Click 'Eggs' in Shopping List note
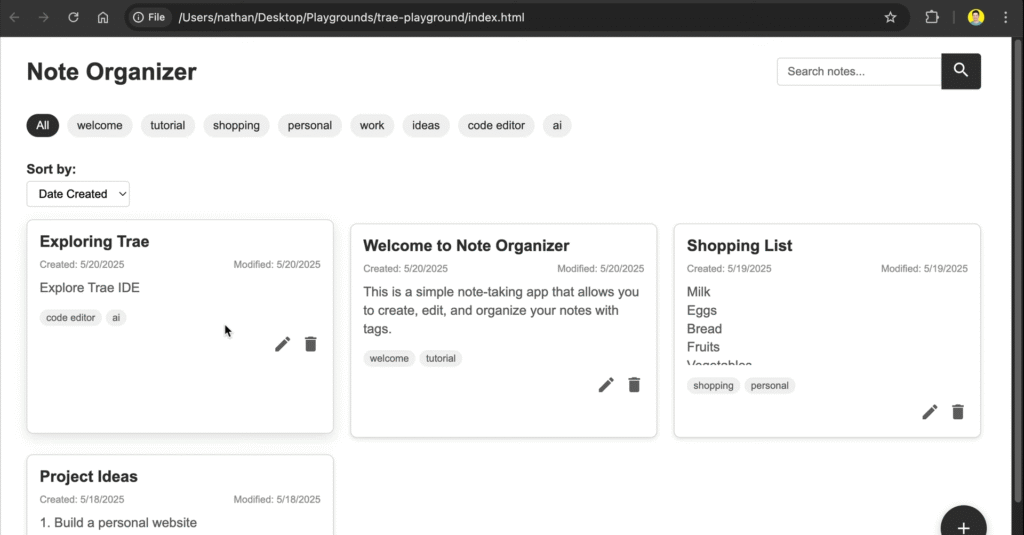 click(701, 310)
